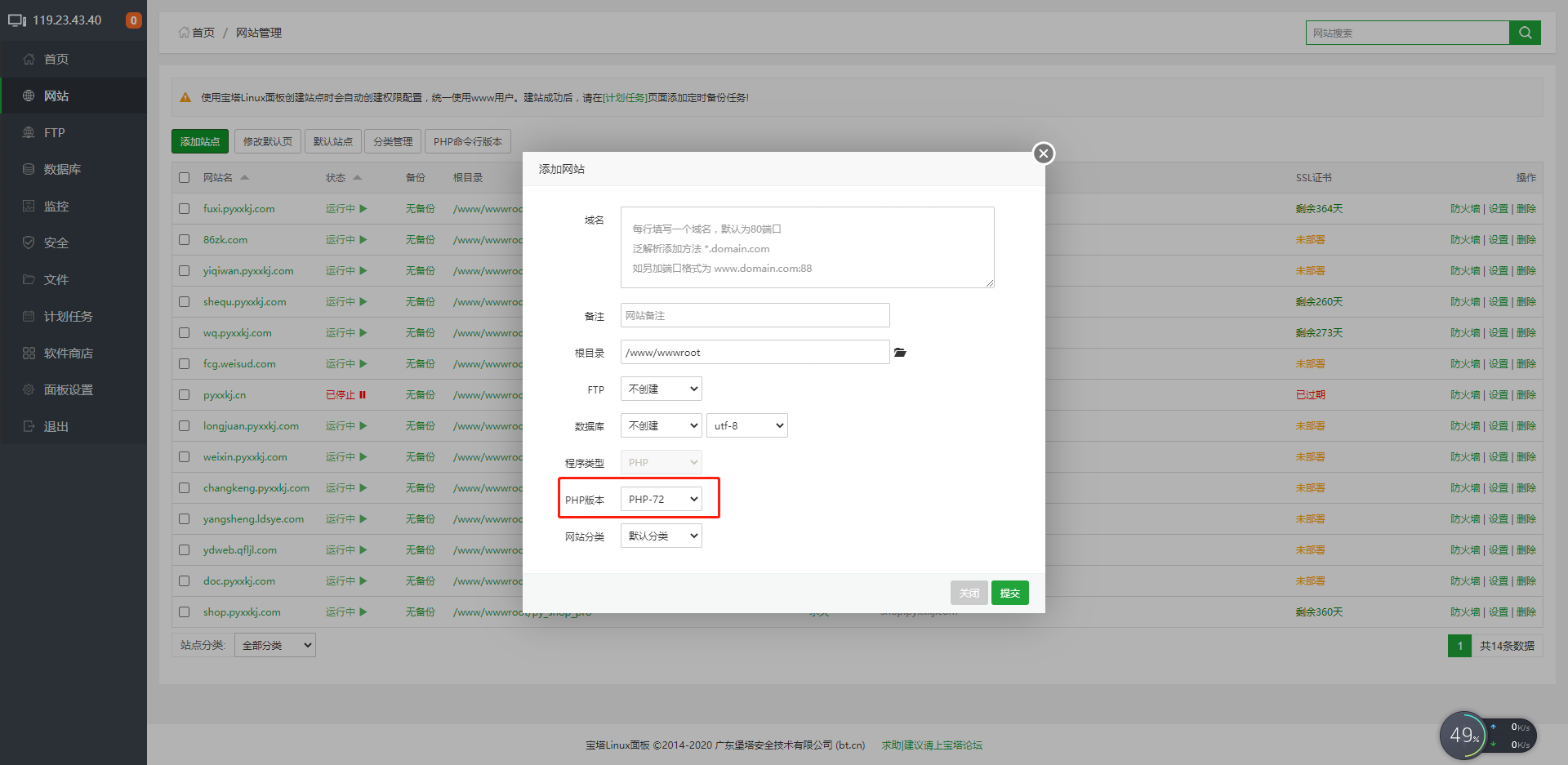
Task: Click the software store grid icon
Action: [29, 353]
